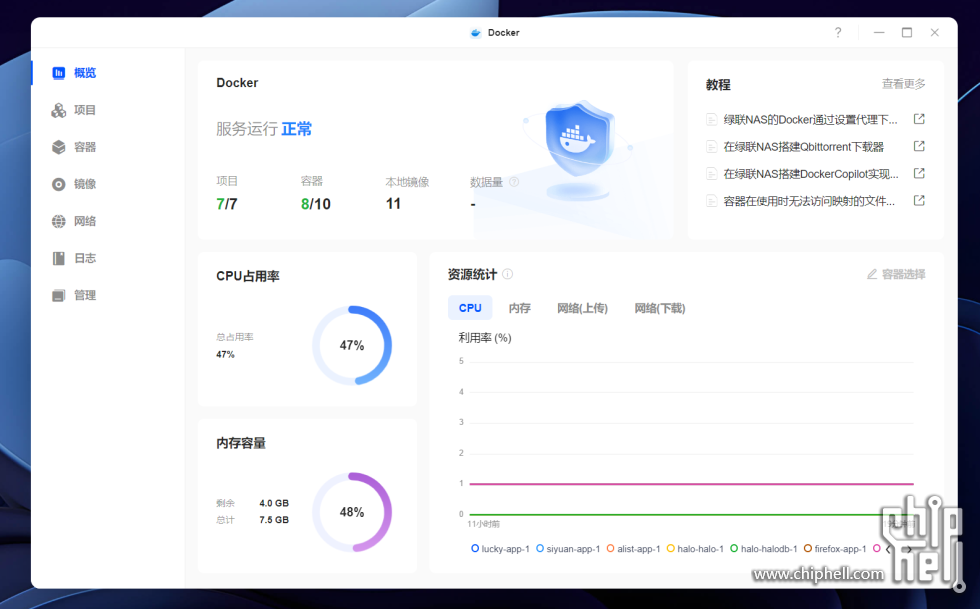Click Docker whale icon in title bar
The image size is (980, 609).
pos(476,33)
